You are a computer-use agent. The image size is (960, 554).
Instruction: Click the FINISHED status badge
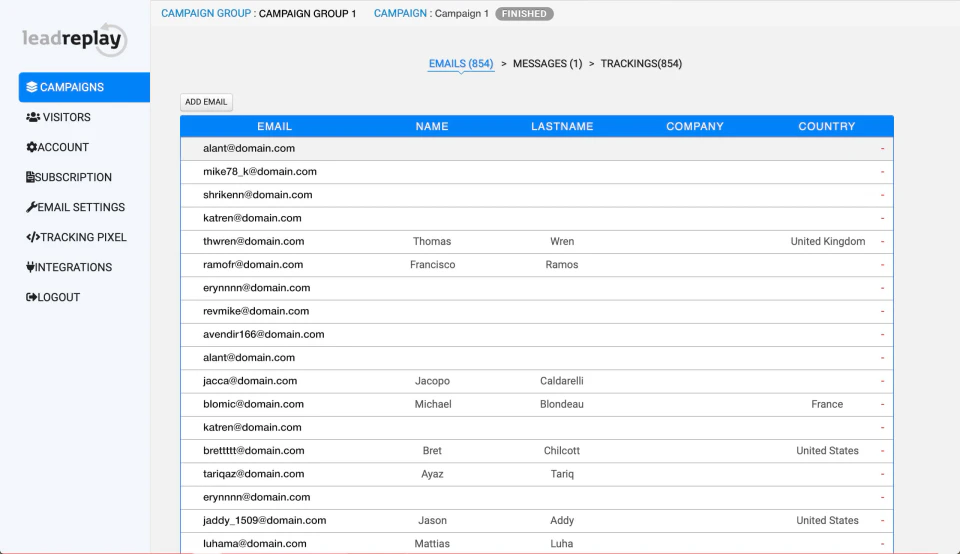coord(524,13)
